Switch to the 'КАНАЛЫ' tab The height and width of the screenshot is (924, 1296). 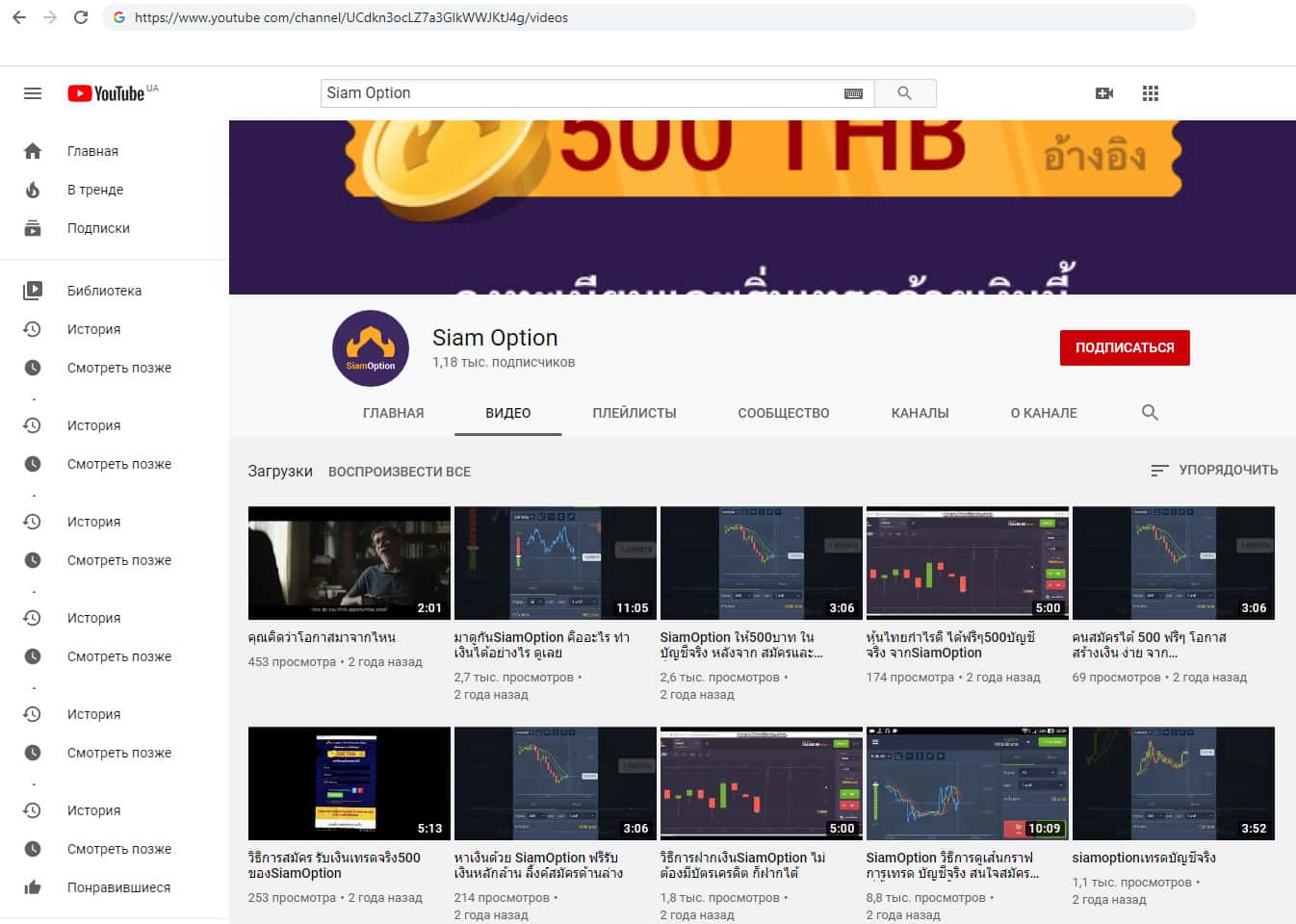pos(920,413)
